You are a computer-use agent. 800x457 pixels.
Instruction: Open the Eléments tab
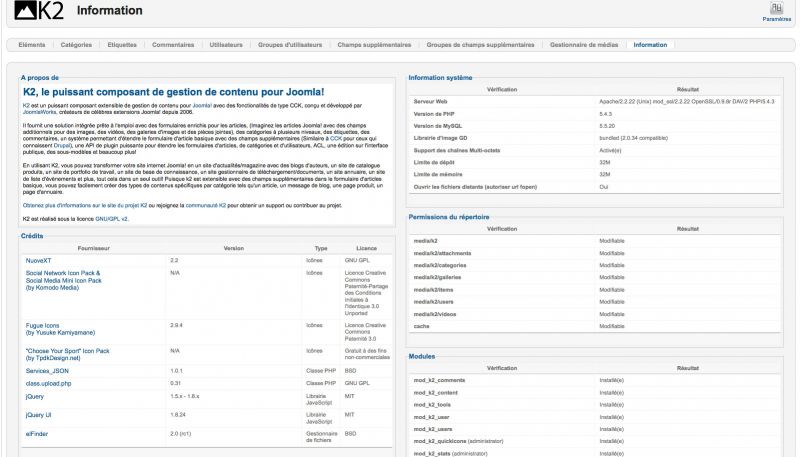(32, 45)
